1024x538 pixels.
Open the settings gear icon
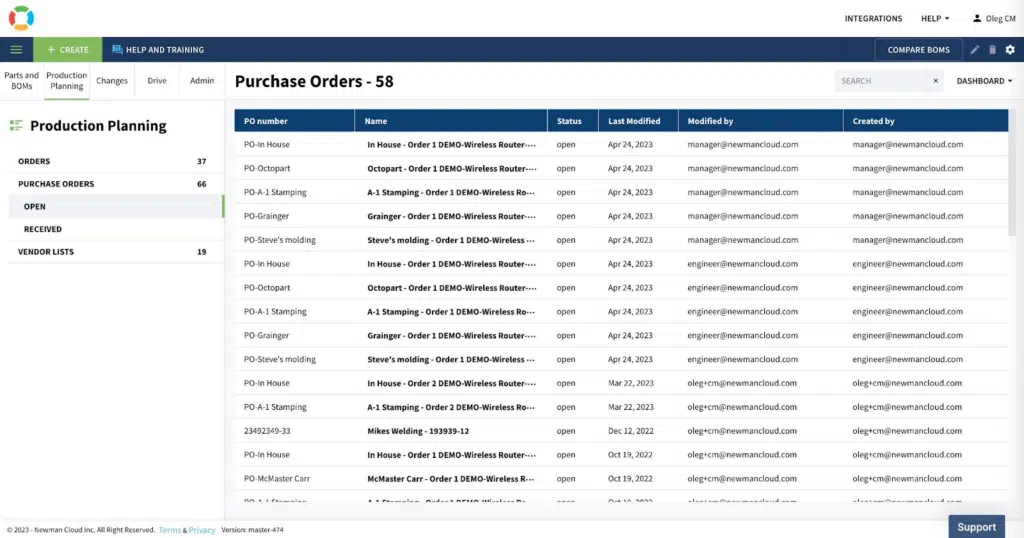coord(1010,50)
